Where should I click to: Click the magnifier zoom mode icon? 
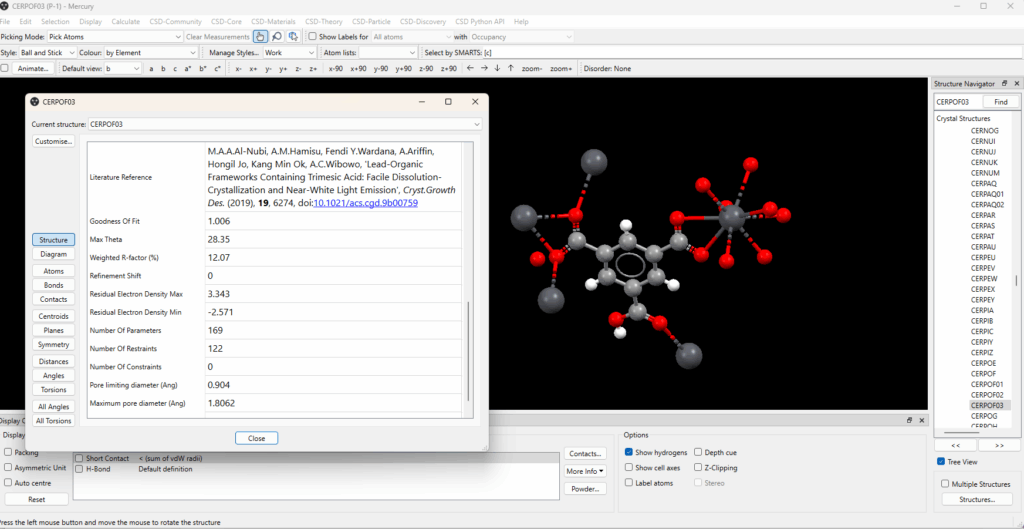[277, 36]
